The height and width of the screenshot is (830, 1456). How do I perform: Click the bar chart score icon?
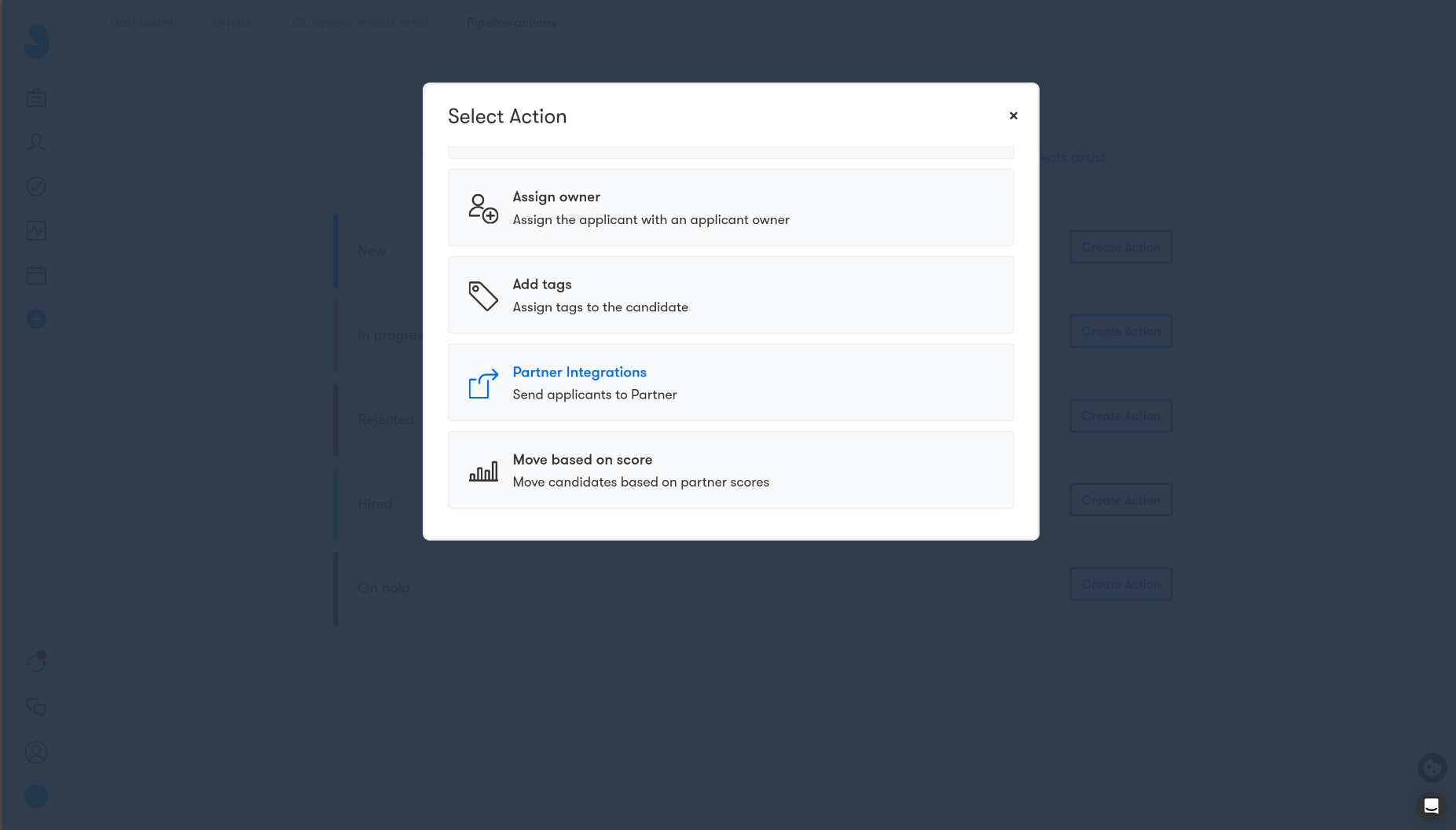point(483,471)
